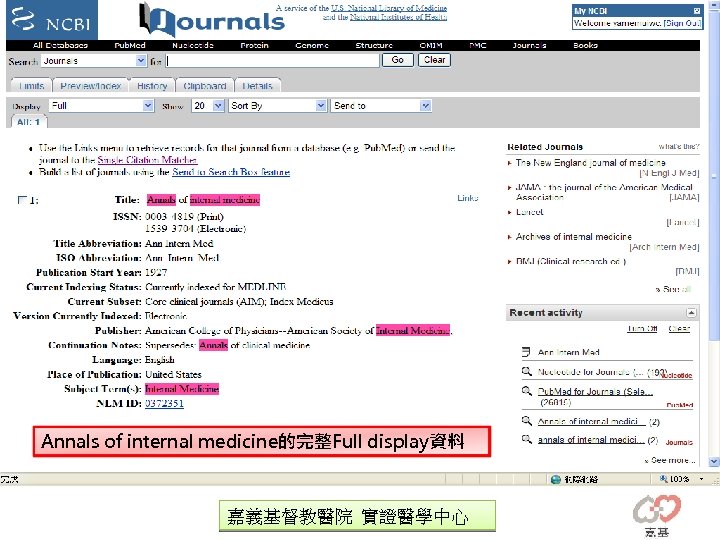
Task: Switch to the Preview/Index tab
Action: [90, 86]
